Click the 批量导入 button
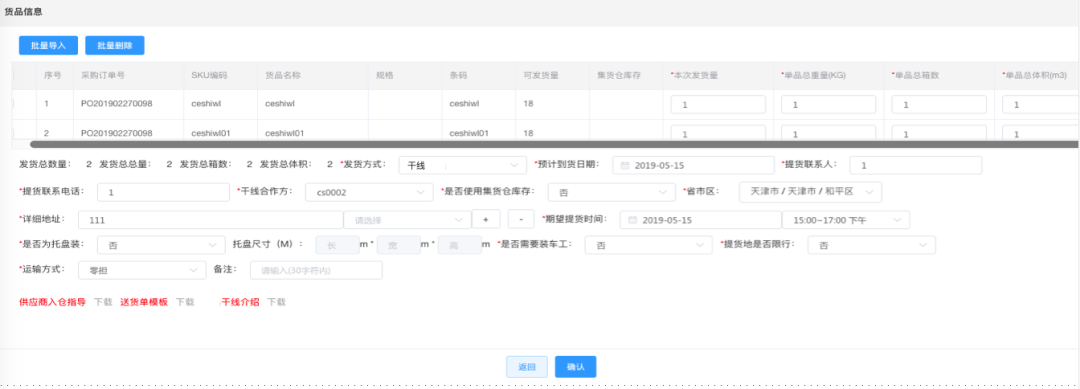This screenshot has height=389, width=1080. 48,45
